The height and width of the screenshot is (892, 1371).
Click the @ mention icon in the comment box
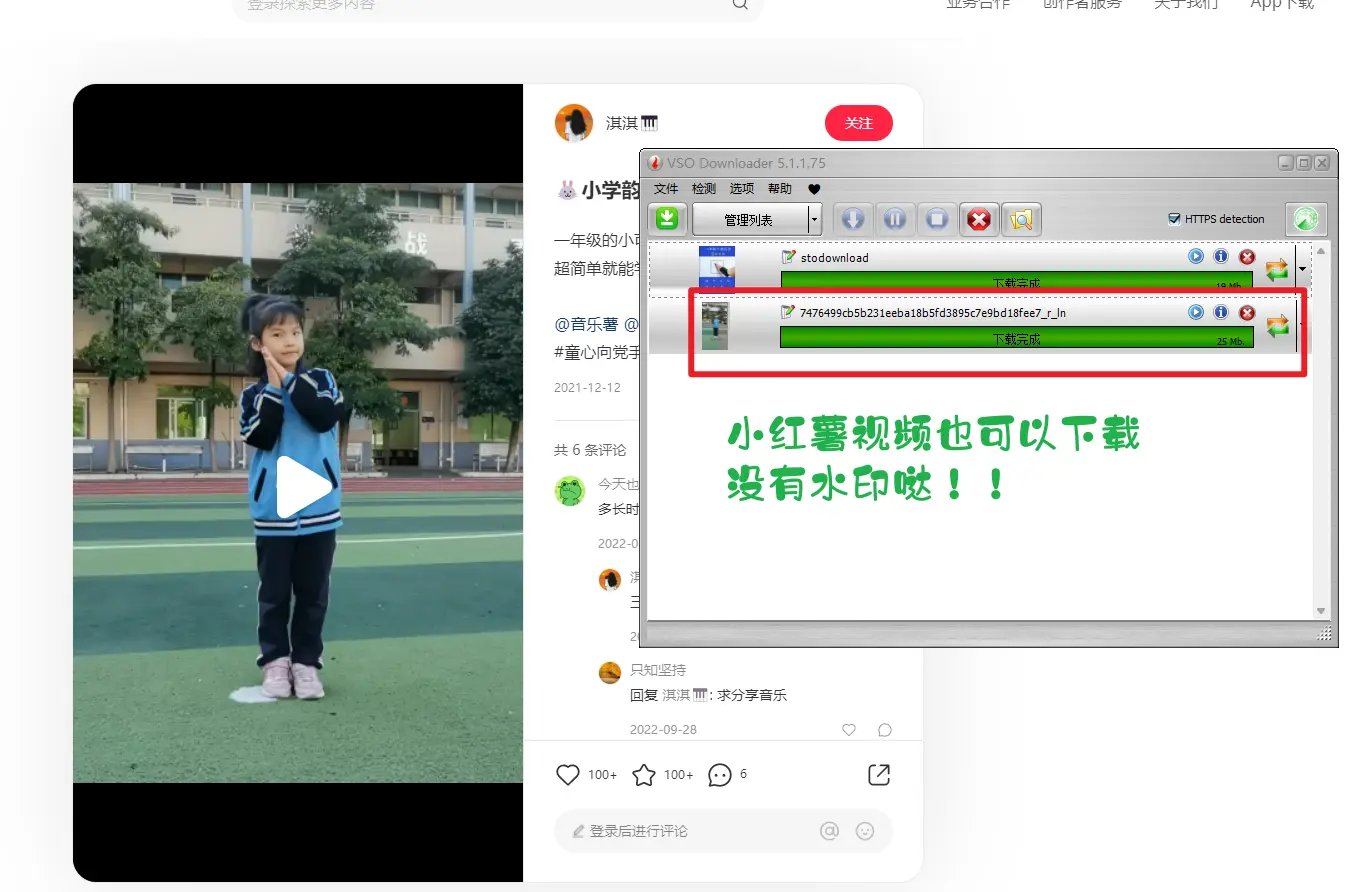[829, 831]
